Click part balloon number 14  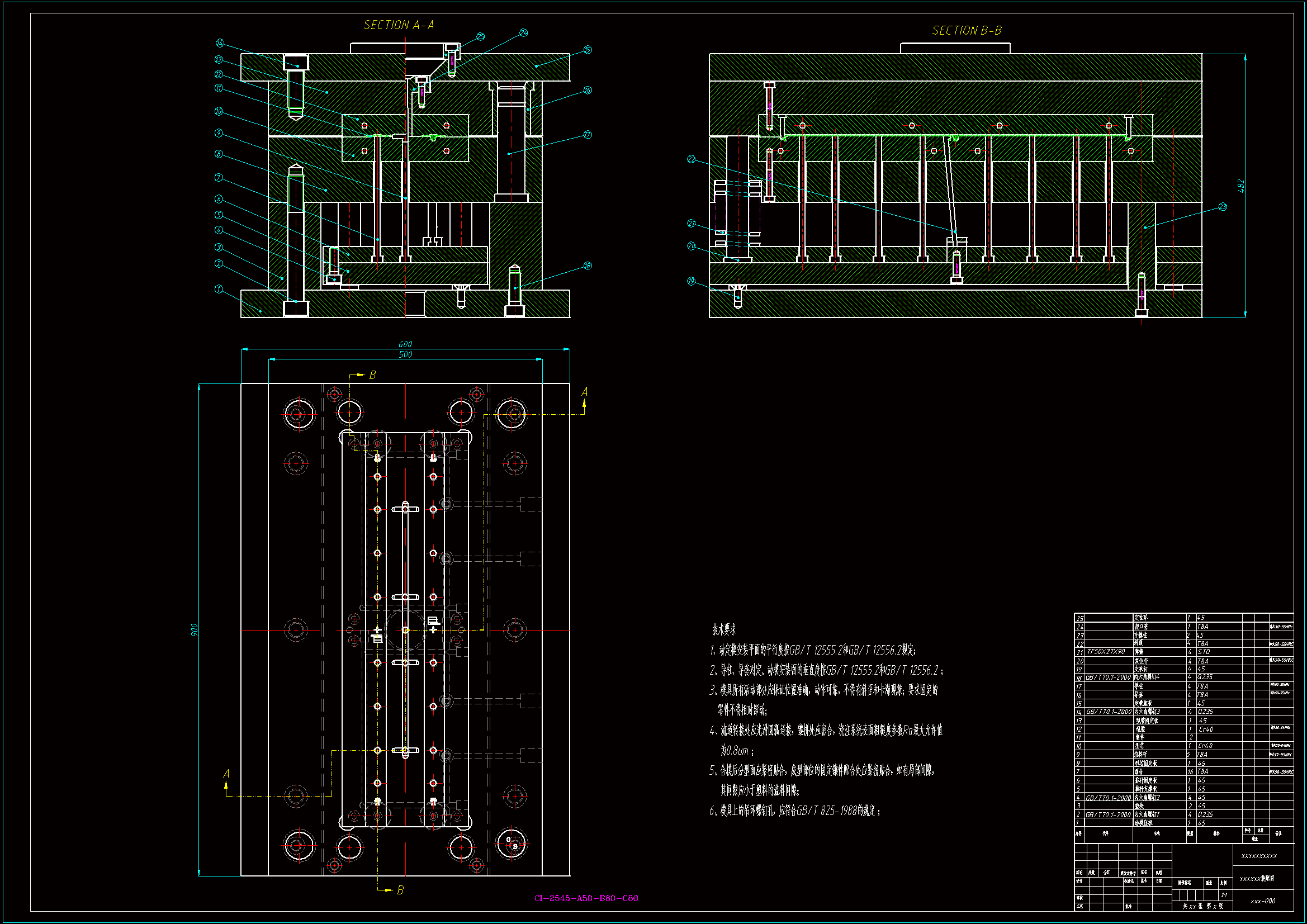tap(220, 43)
